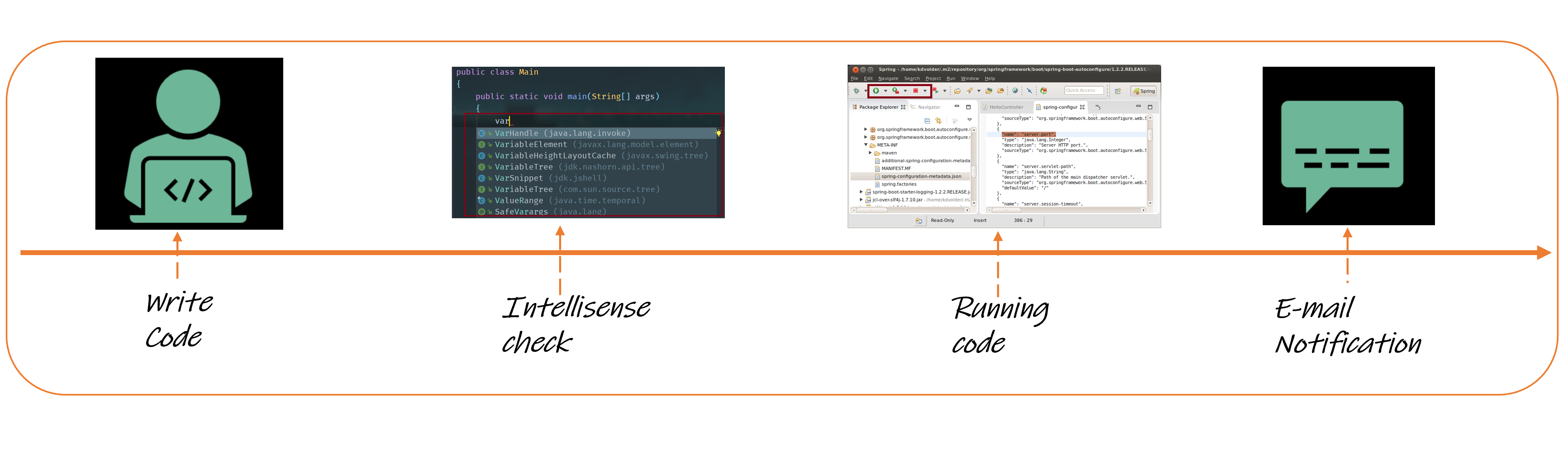Open the Run menu

(x=950, y=79)
